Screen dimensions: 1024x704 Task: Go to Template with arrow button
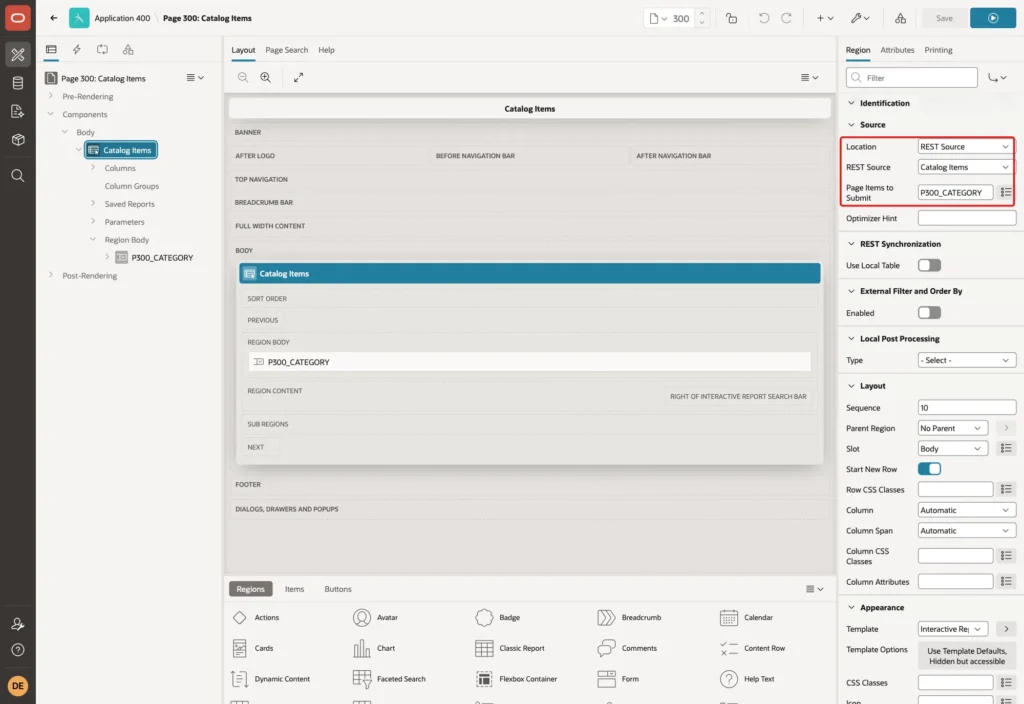[x=1006, y=629]
